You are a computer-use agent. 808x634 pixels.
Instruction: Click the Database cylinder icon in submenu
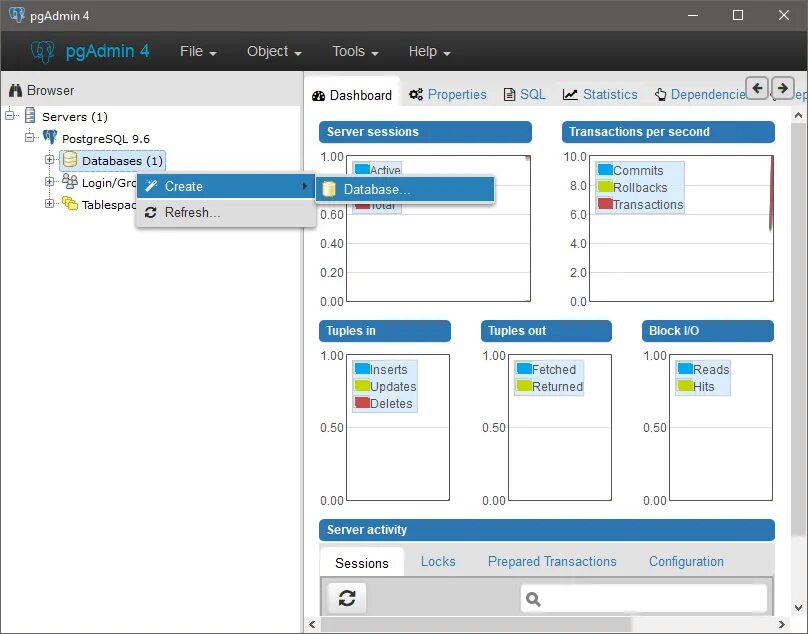coord(329,189)
